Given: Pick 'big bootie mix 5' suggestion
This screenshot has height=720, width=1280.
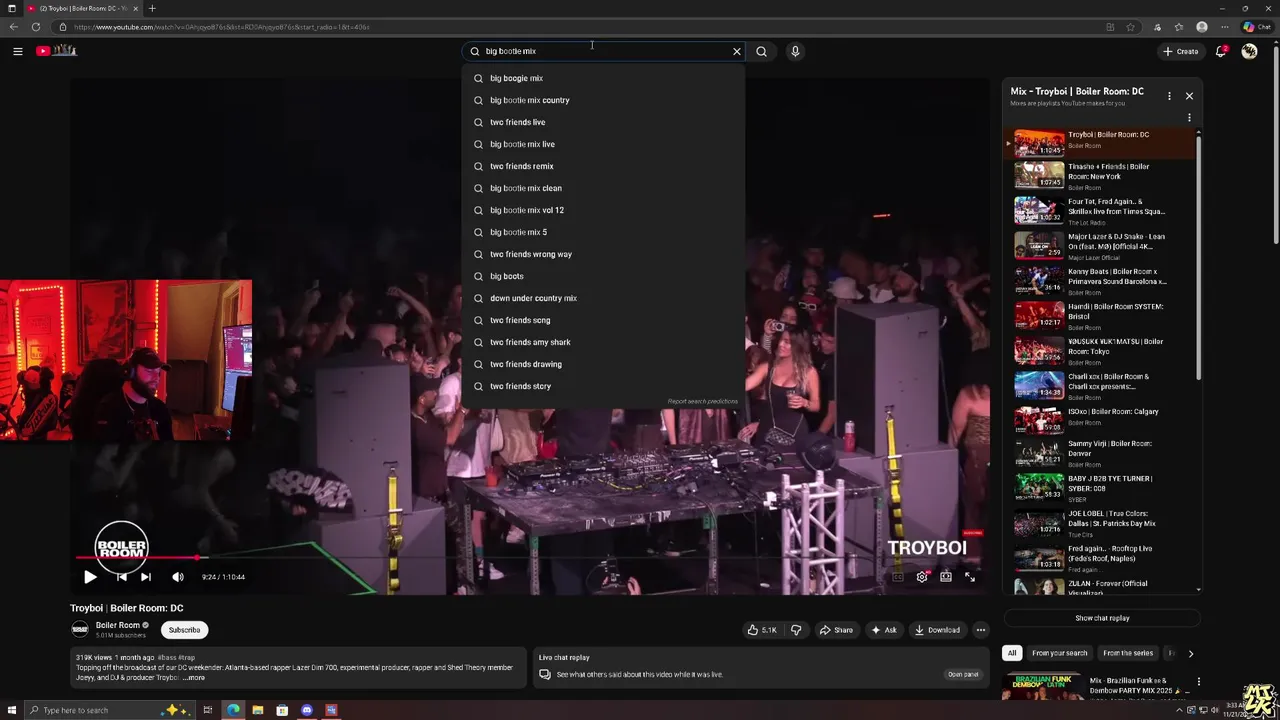Looking at the screenshot, I should (x=603, y=232).
